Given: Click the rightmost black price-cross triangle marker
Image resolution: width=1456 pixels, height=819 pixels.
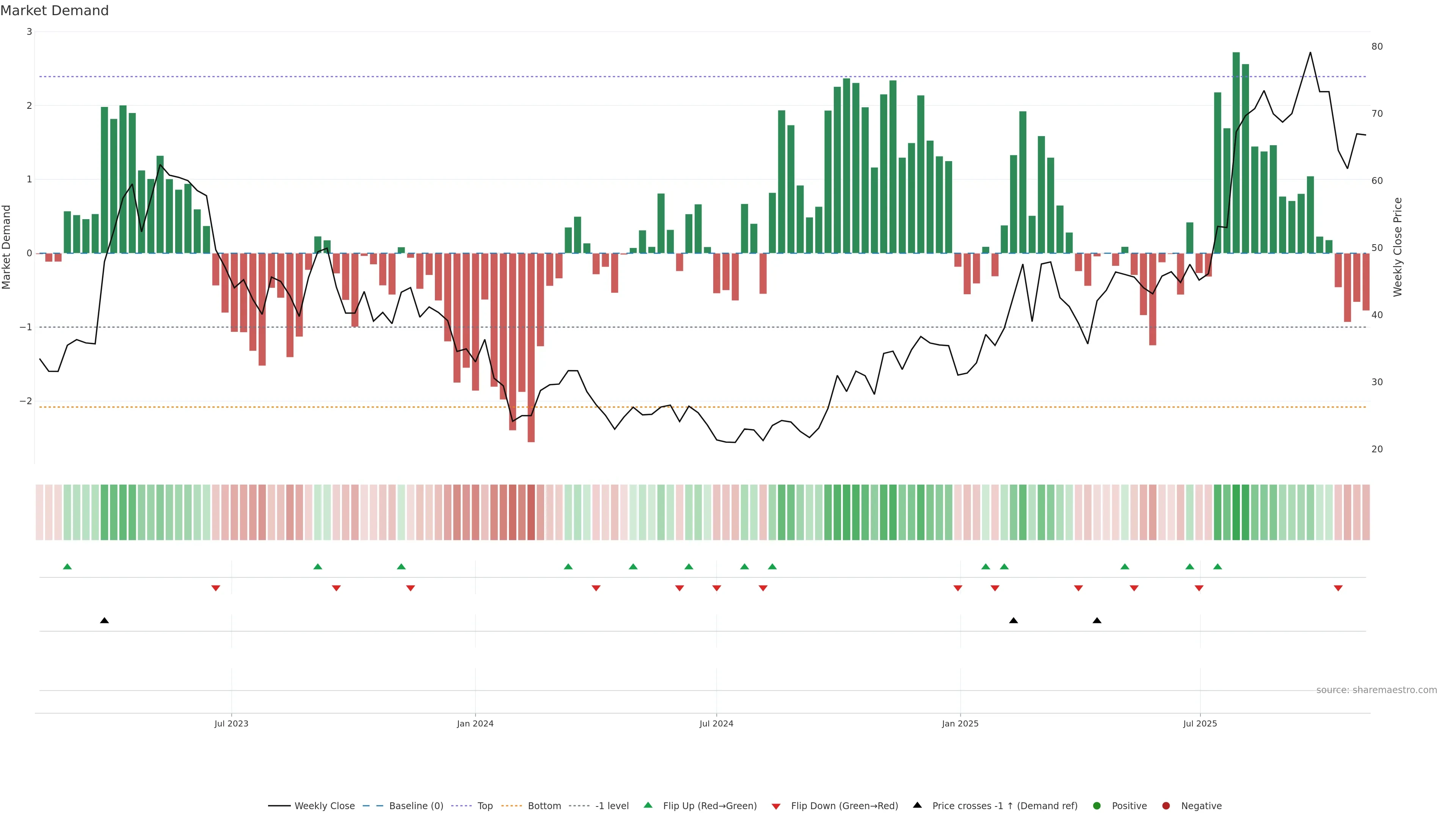Looking at the screenshot, I should [x=1097, y=621].
